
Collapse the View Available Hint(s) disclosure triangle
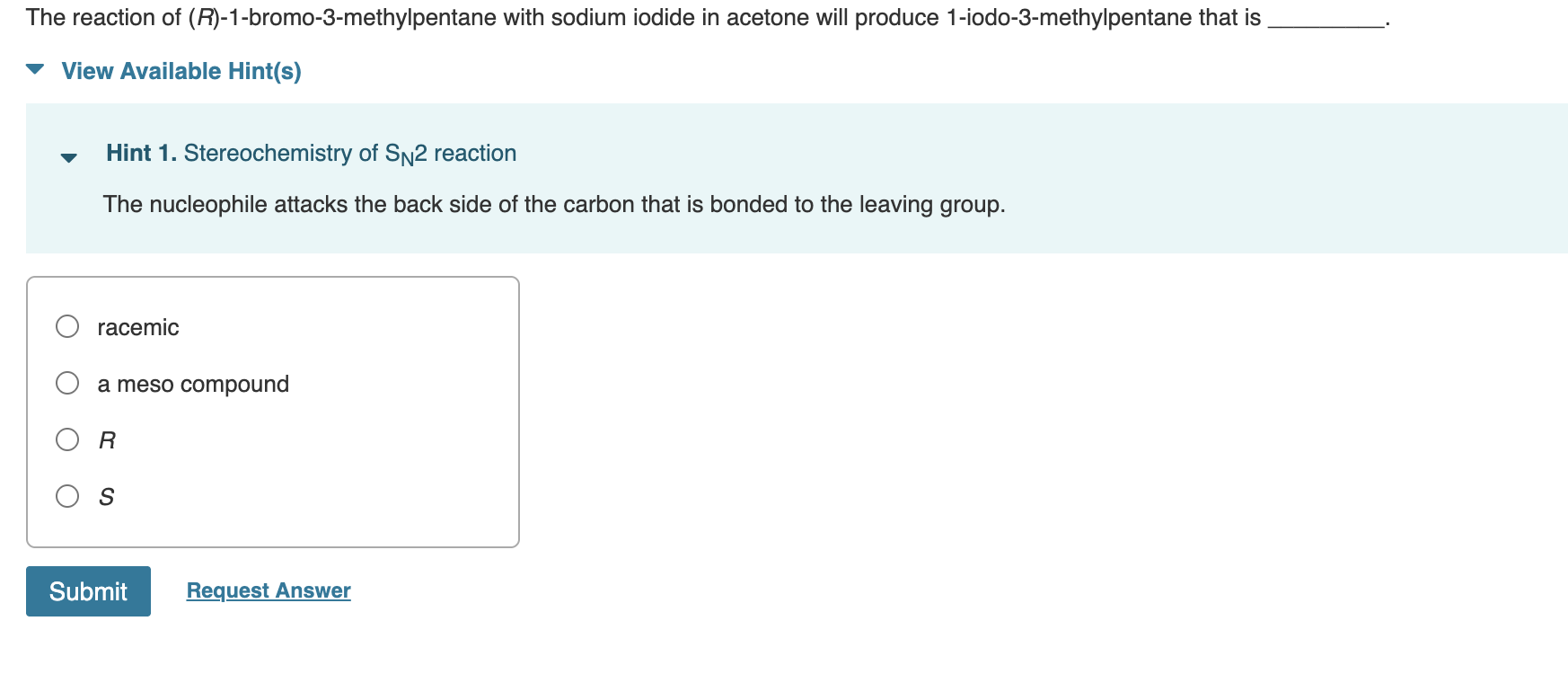click(x=34, y=71)
